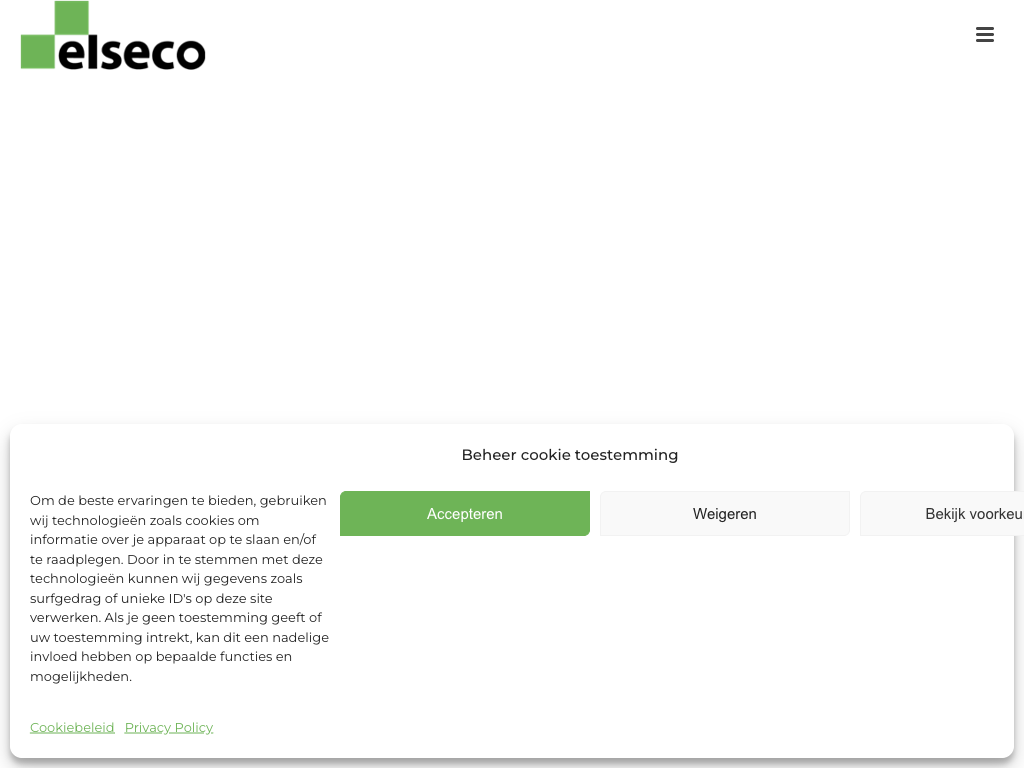Follow the Cookiebeleid link
This screenshot has height=768, width=1024.
(72, 727)
